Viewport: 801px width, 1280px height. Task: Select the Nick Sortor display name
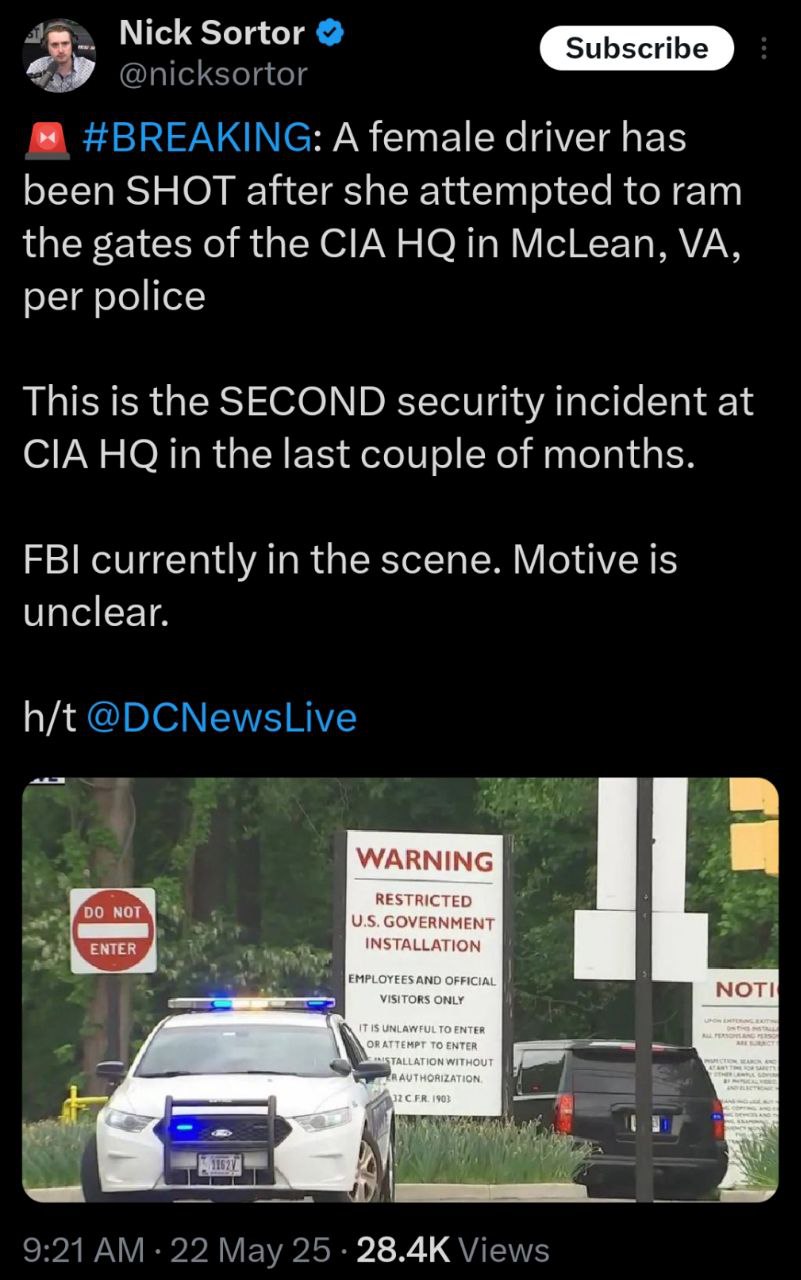tap(212, 33)
